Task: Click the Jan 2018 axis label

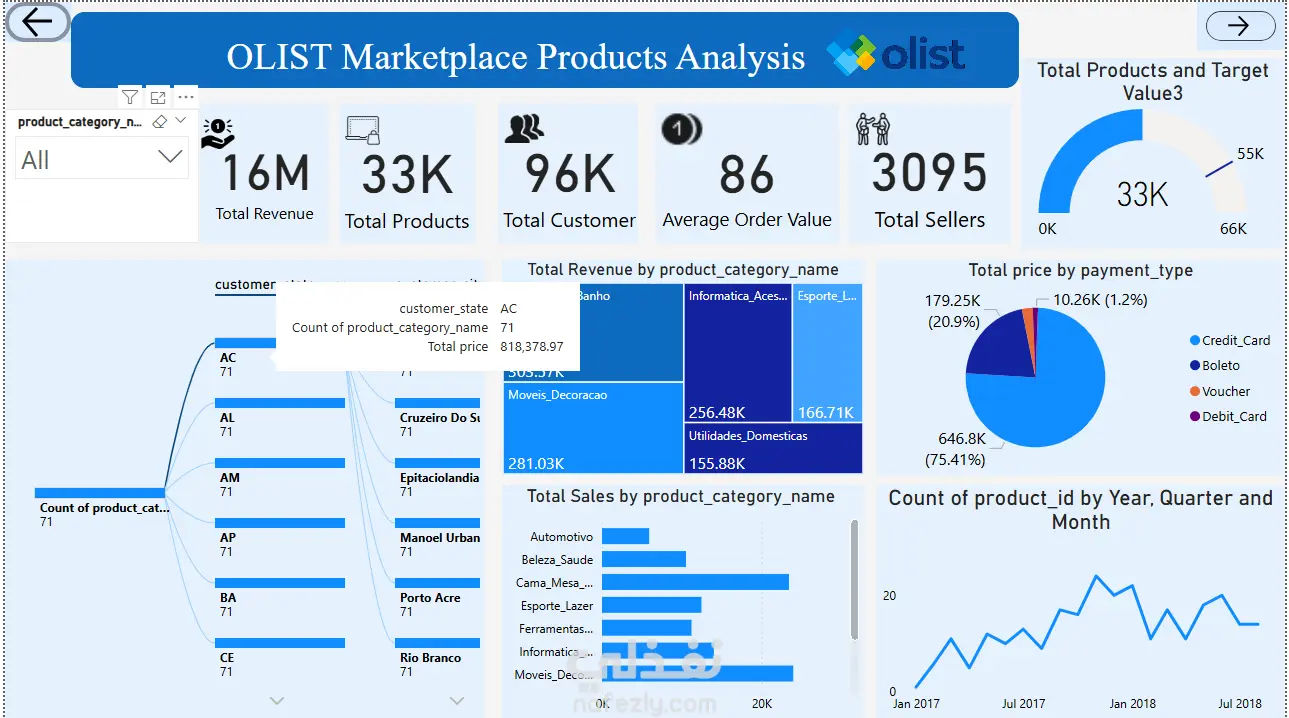Action: 1132,704
